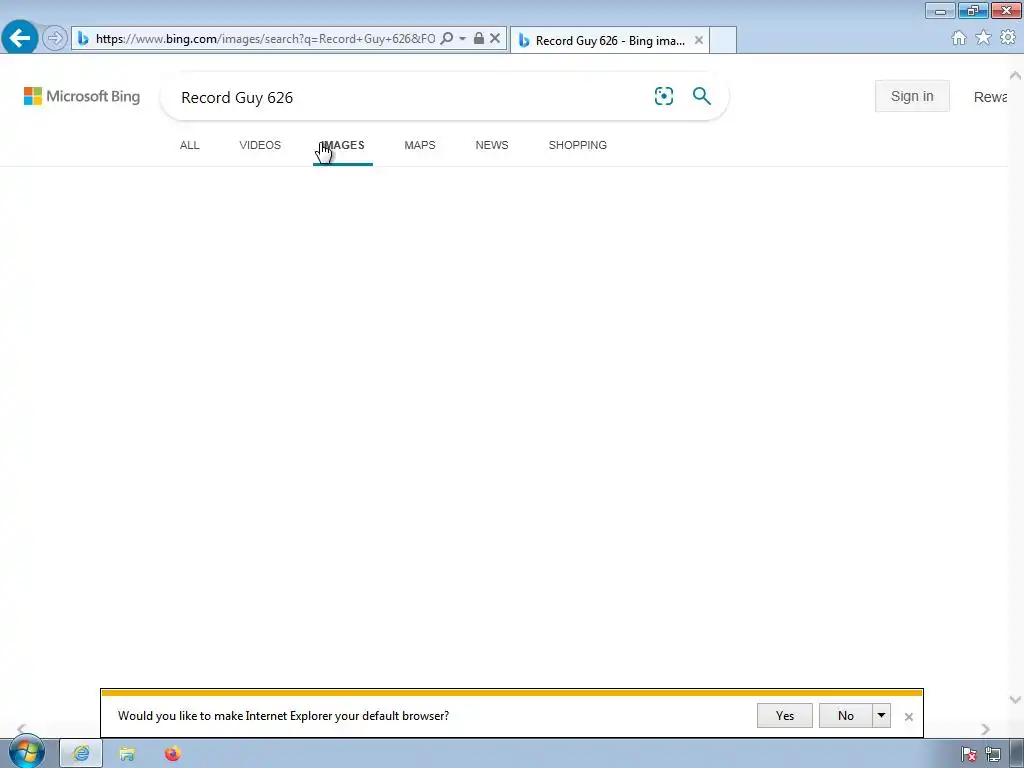
Task: Restore down the Internet Explorer window
Action: click(973, 10)
